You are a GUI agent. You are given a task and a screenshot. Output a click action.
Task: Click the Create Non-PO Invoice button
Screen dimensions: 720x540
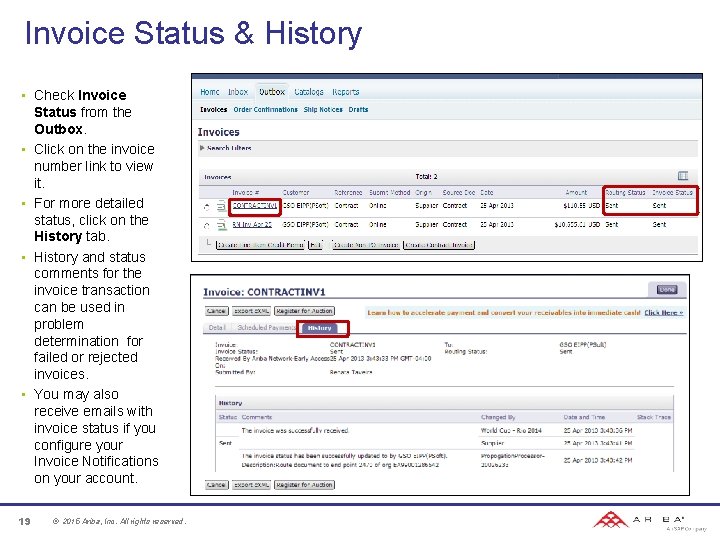coord(366,245)
